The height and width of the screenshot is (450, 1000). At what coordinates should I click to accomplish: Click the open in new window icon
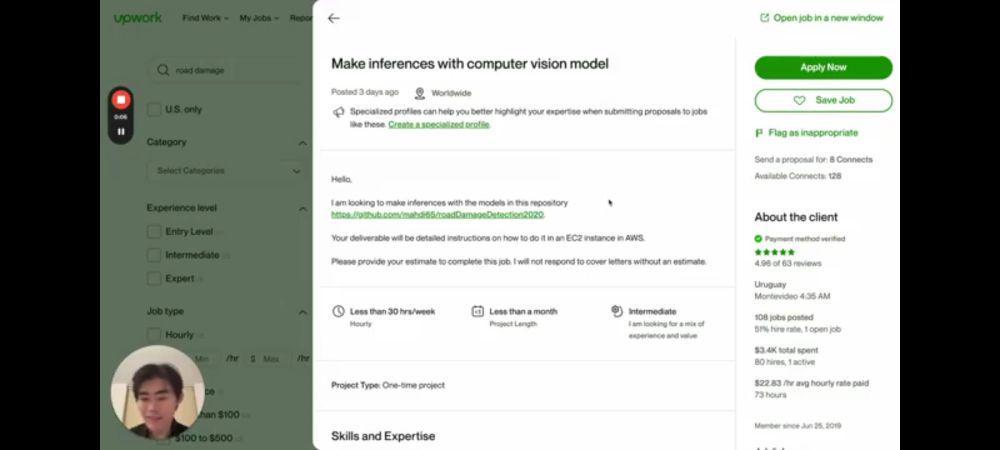(765, 18)
